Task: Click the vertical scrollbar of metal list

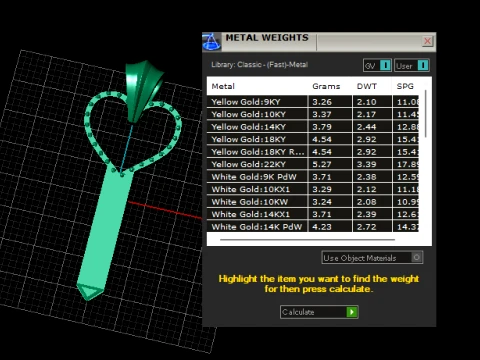Action: [x=426, y=113]
